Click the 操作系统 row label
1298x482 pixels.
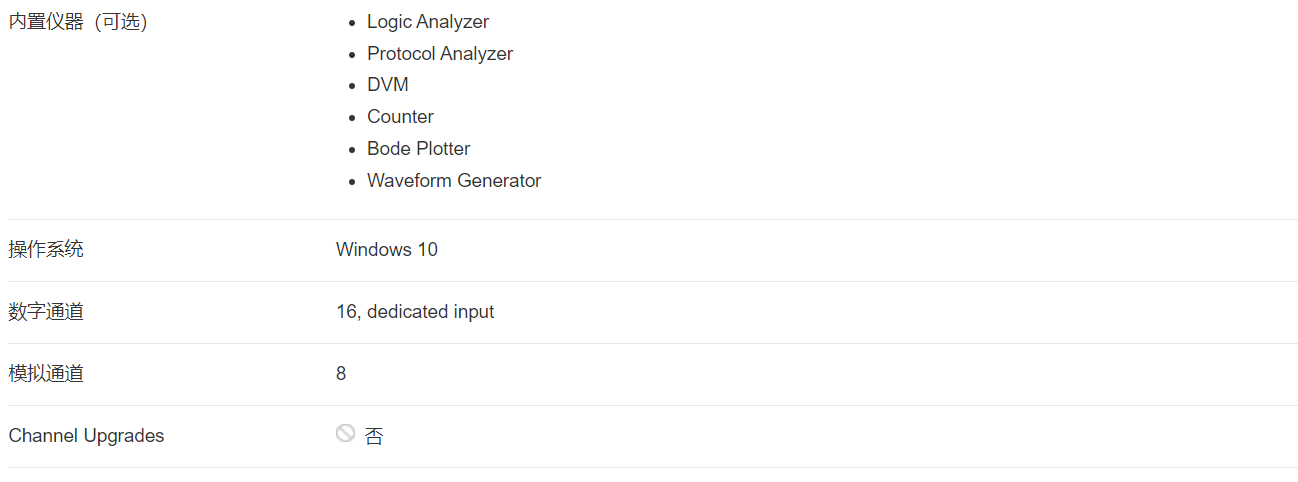pyautogui.click(x=46, y=249)
